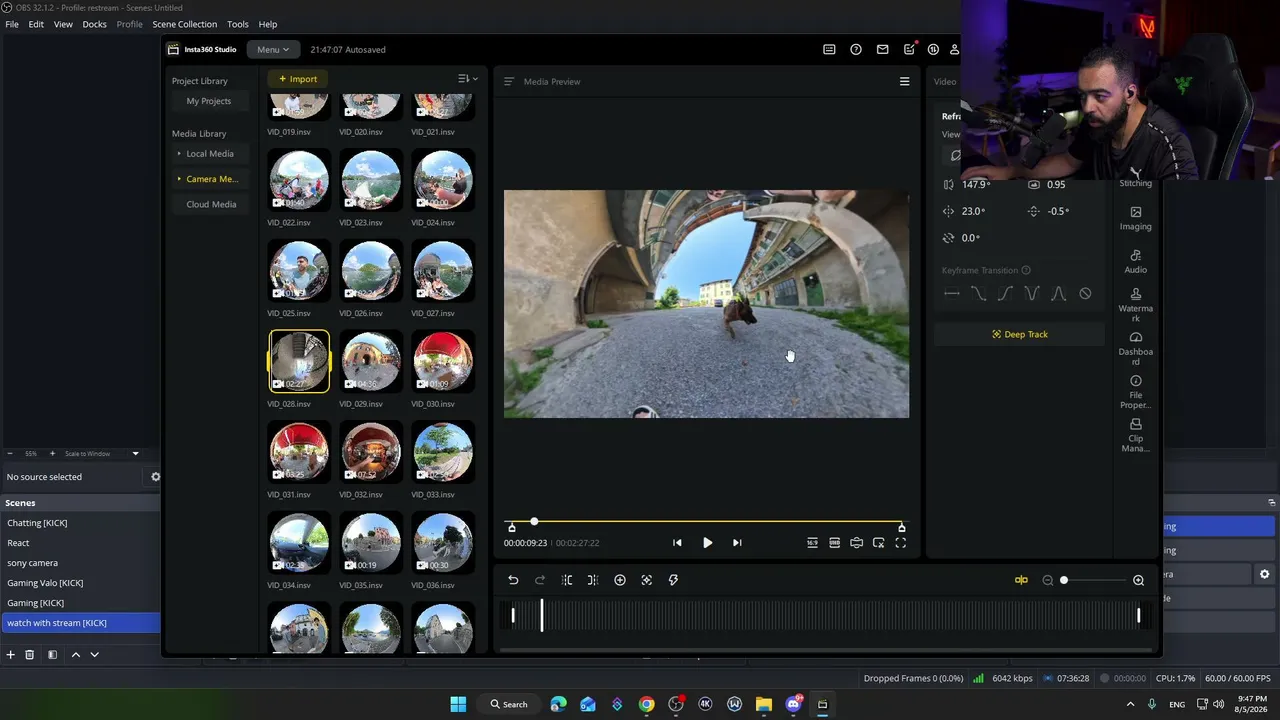The width and height of the screenshot is (1280, 720).
Task: Choose no keyframe transition icon
Action: [1085, 294]
